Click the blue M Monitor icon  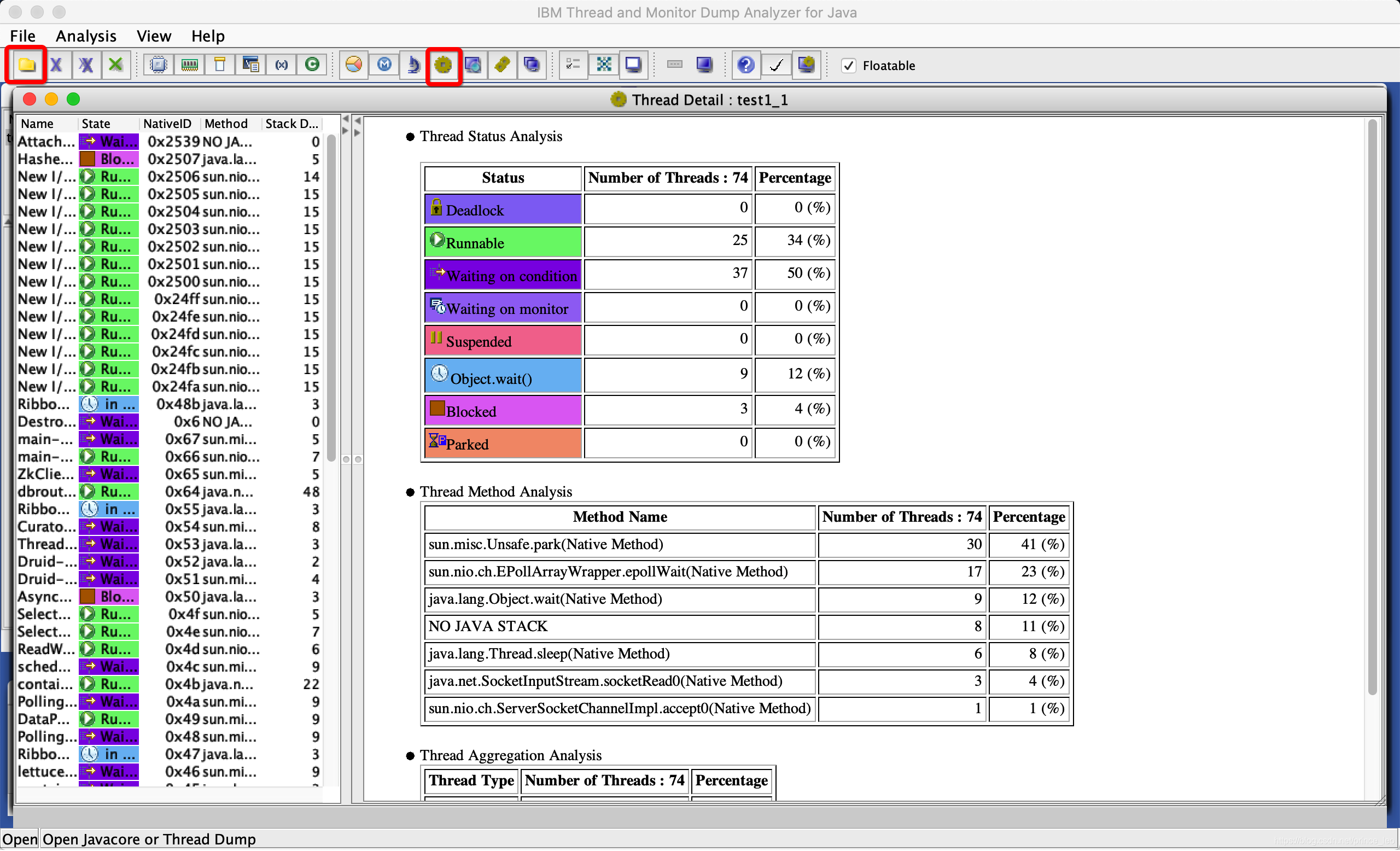(384, 65)
